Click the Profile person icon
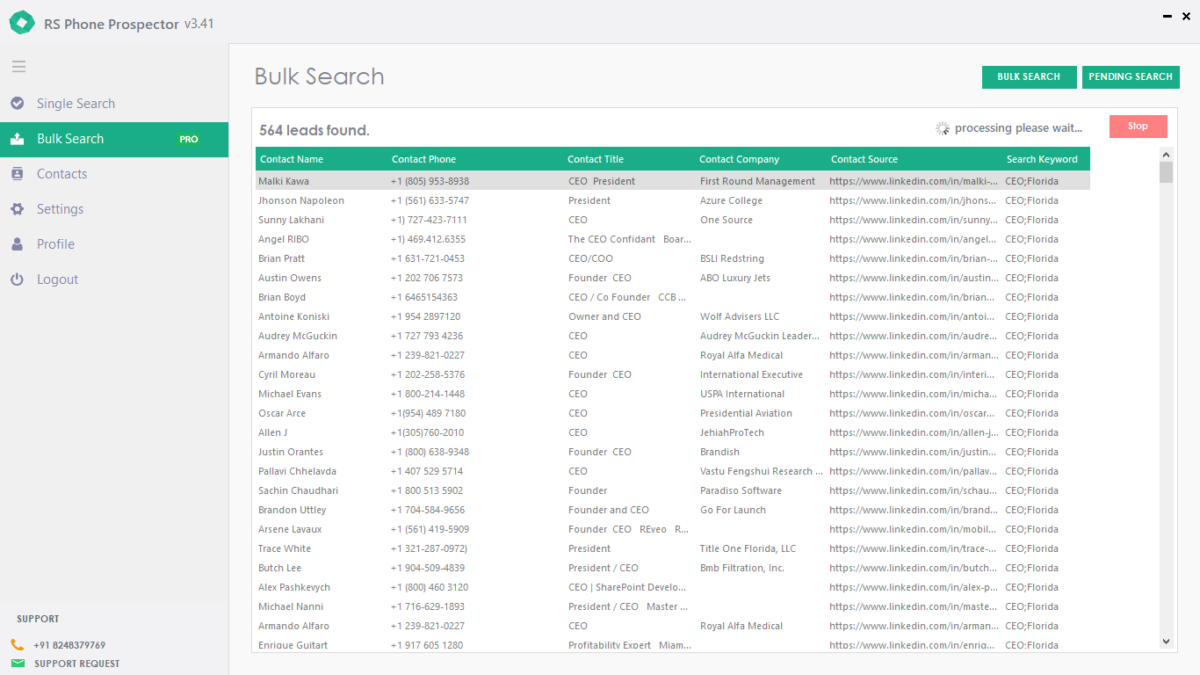 (17, 244)
